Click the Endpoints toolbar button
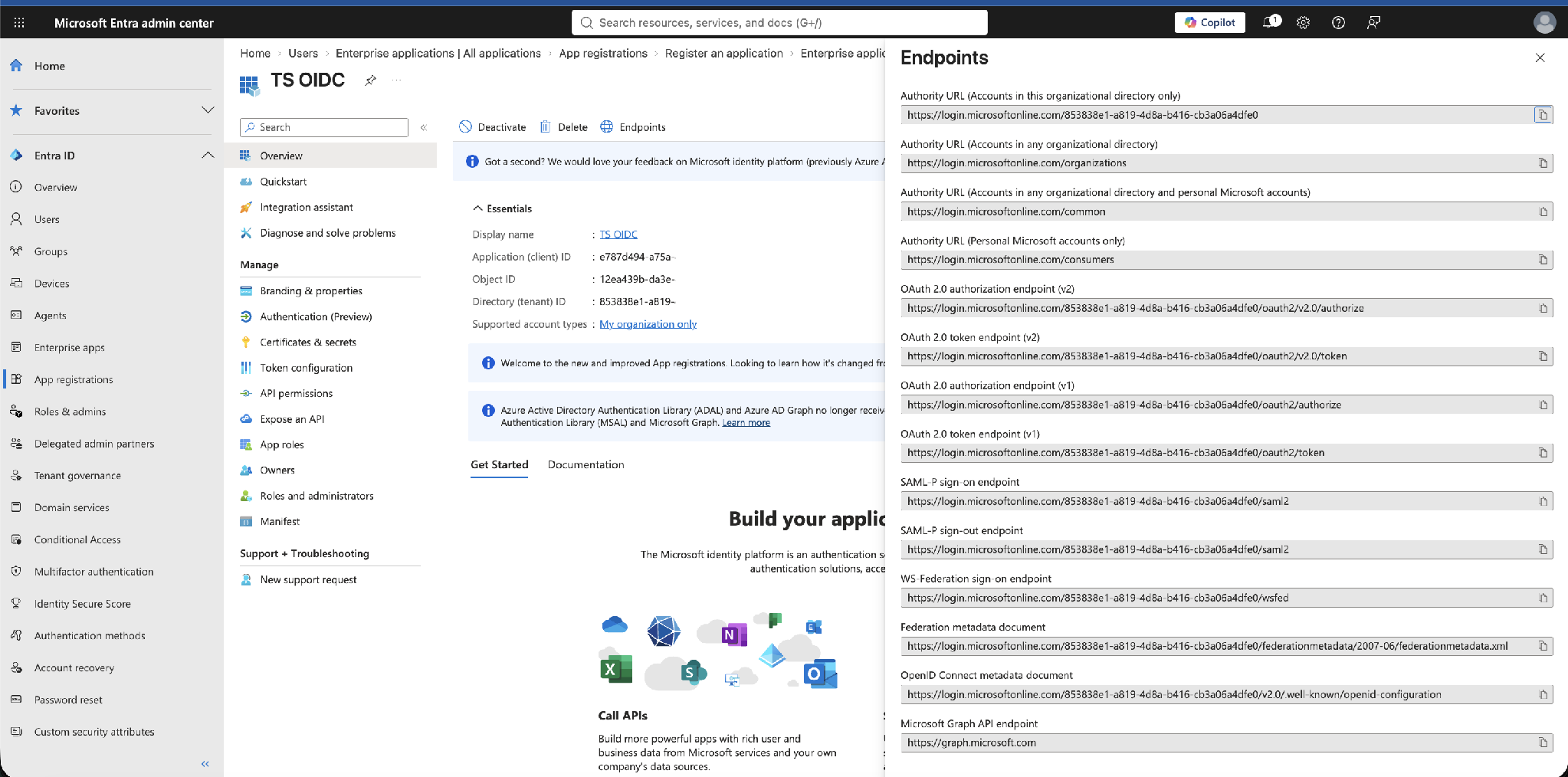 (x=633, y=127)
